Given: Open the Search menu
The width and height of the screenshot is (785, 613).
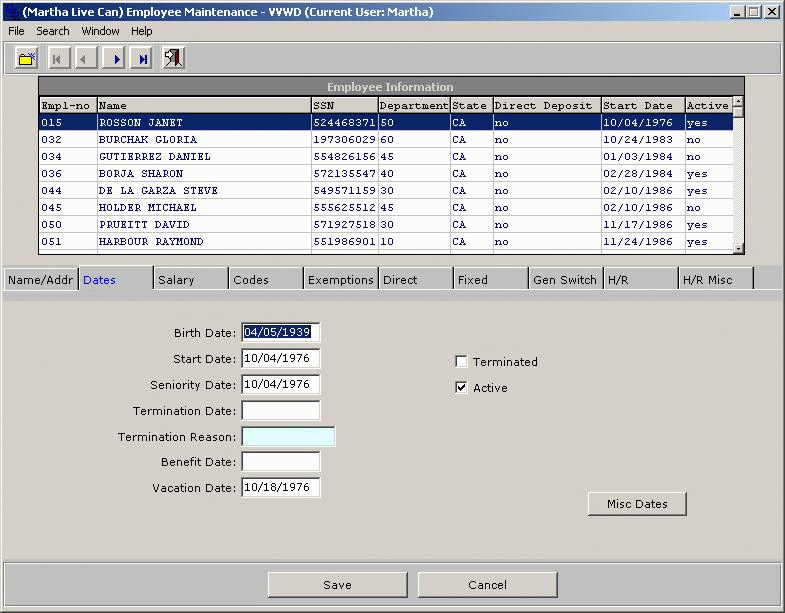Looking at the screenshot, I should click(53, 31).
